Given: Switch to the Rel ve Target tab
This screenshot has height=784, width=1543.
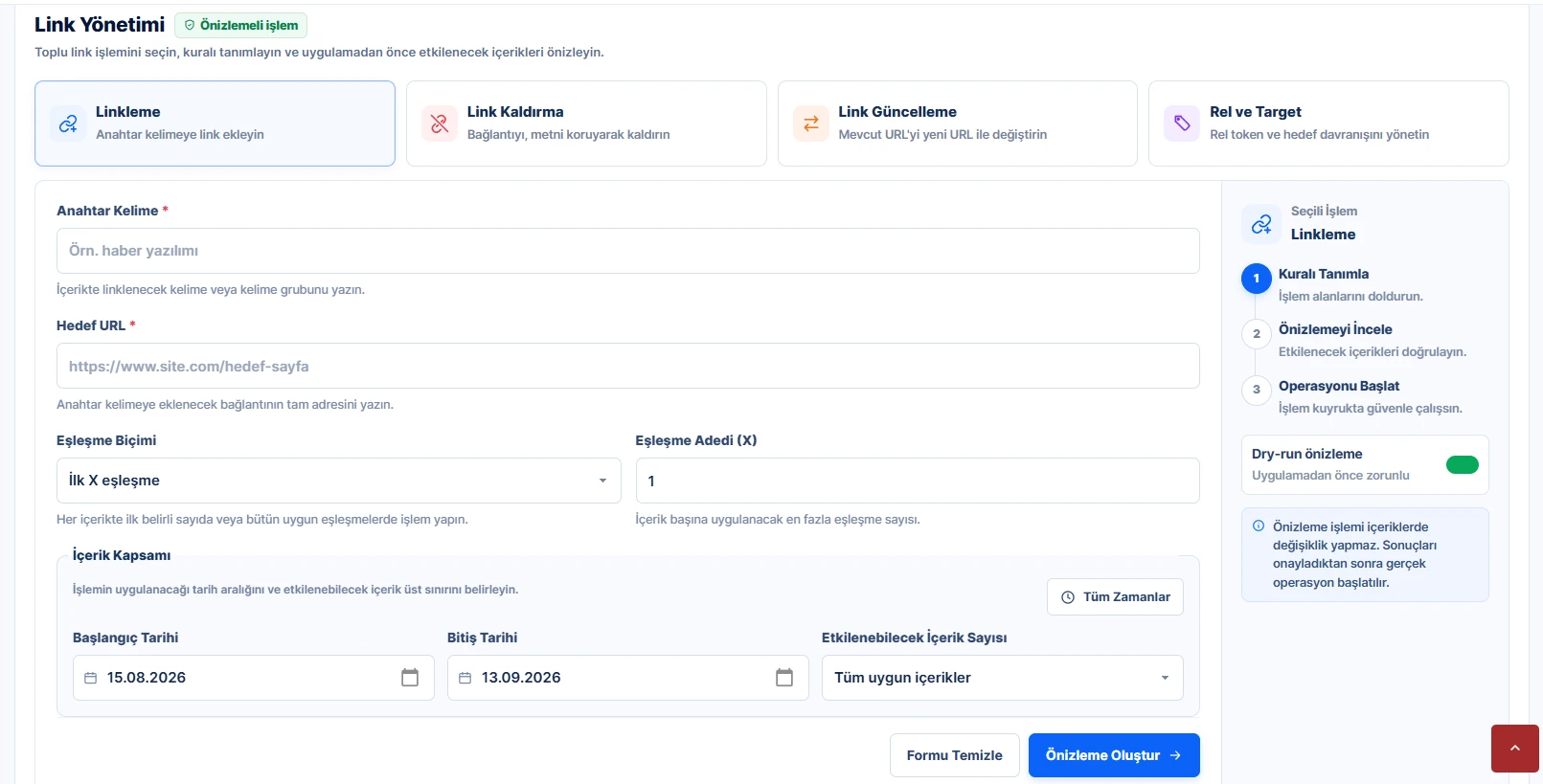Looking at the screenshot, I should click(x=1328, y=123).
